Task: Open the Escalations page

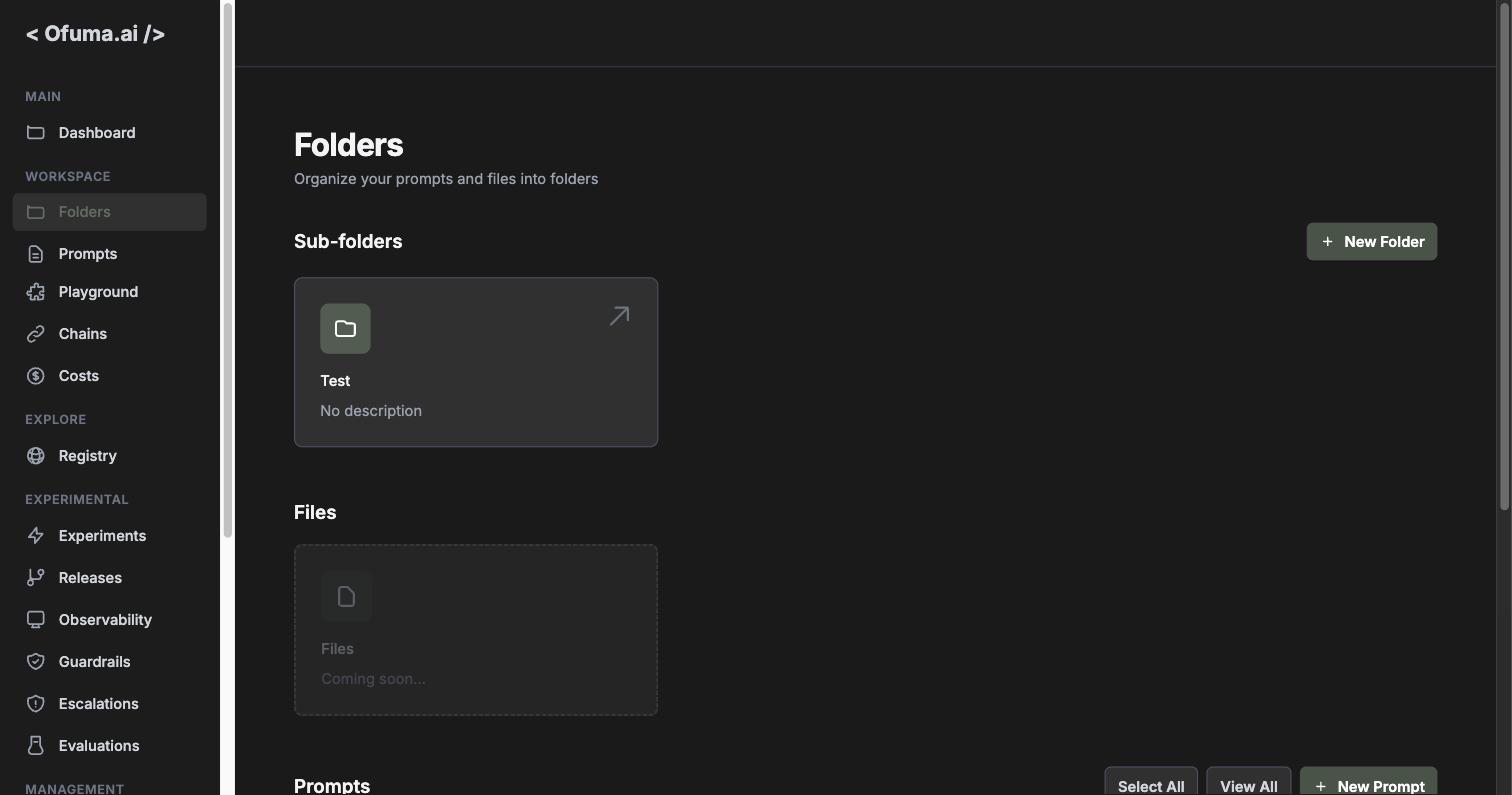Action: tap(110, 704)
